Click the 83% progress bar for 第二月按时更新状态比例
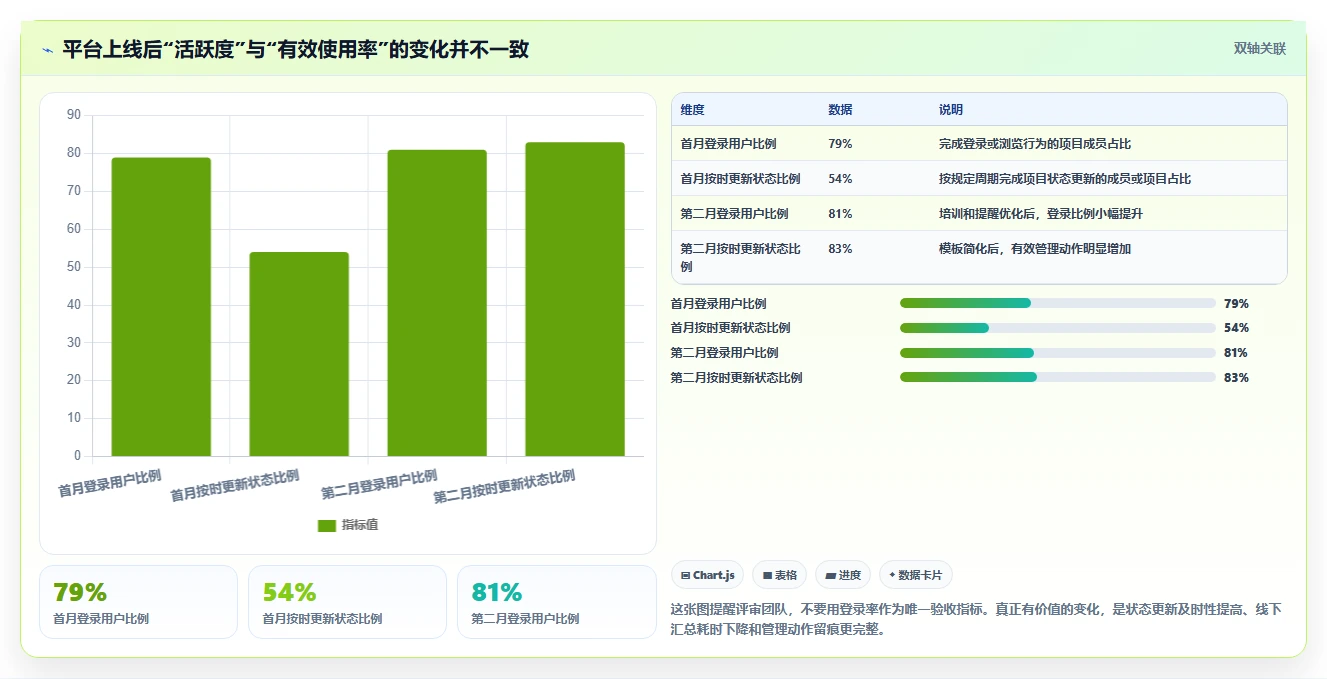The height and width of the screenshot is (679, 1327). (x=1057, y=377)
